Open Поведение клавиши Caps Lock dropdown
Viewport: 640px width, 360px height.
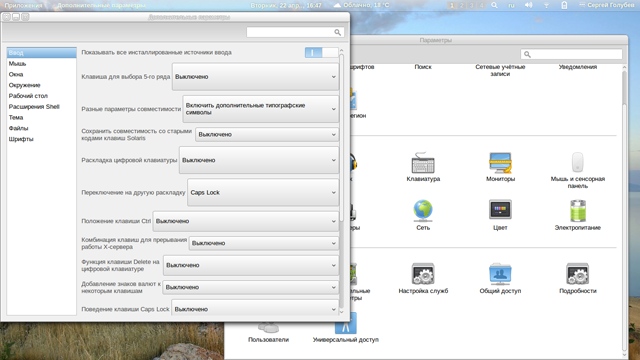(255, 309)
